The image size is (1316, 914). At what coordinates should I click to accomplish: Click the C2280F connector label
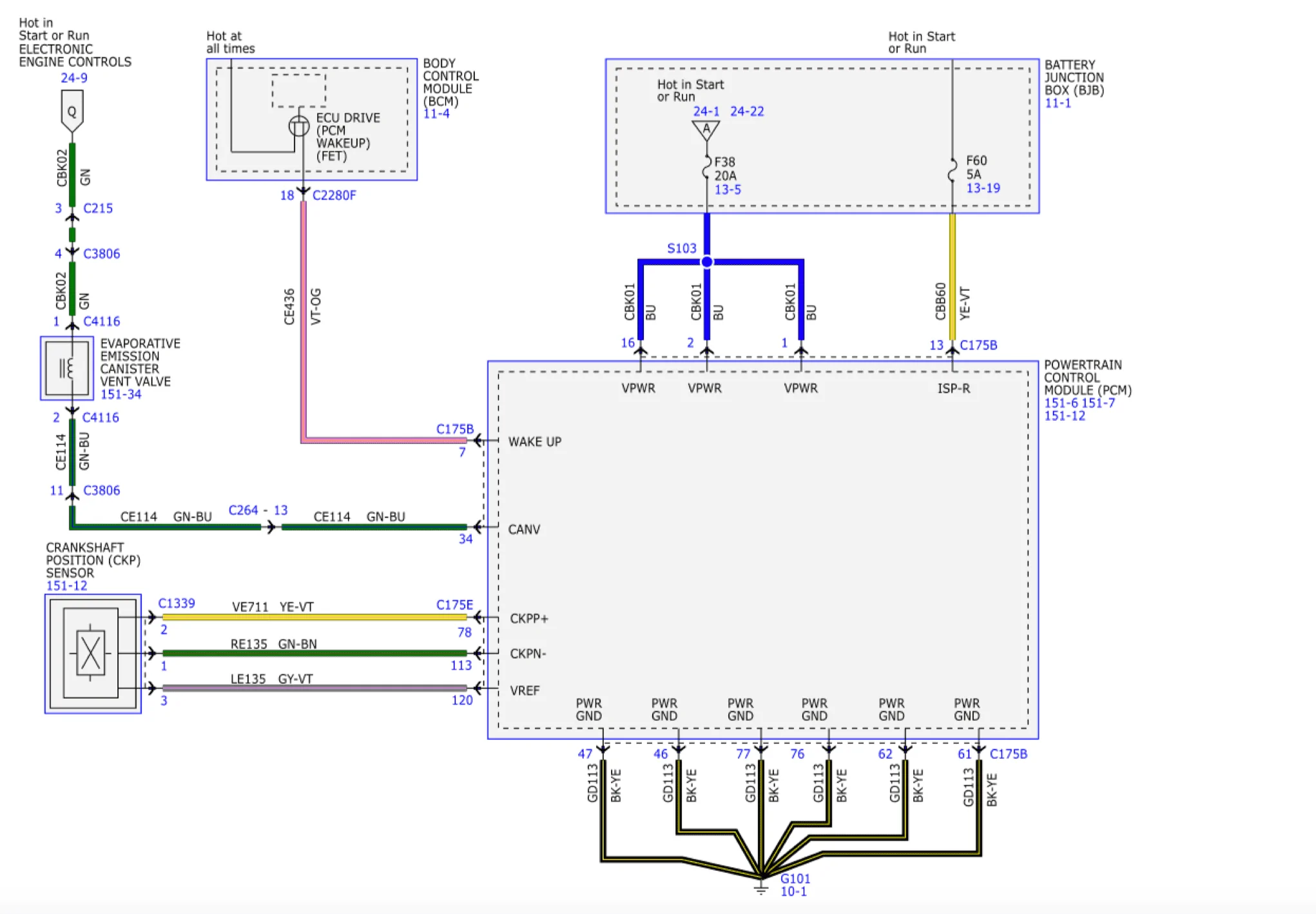[x=334, y=195]
